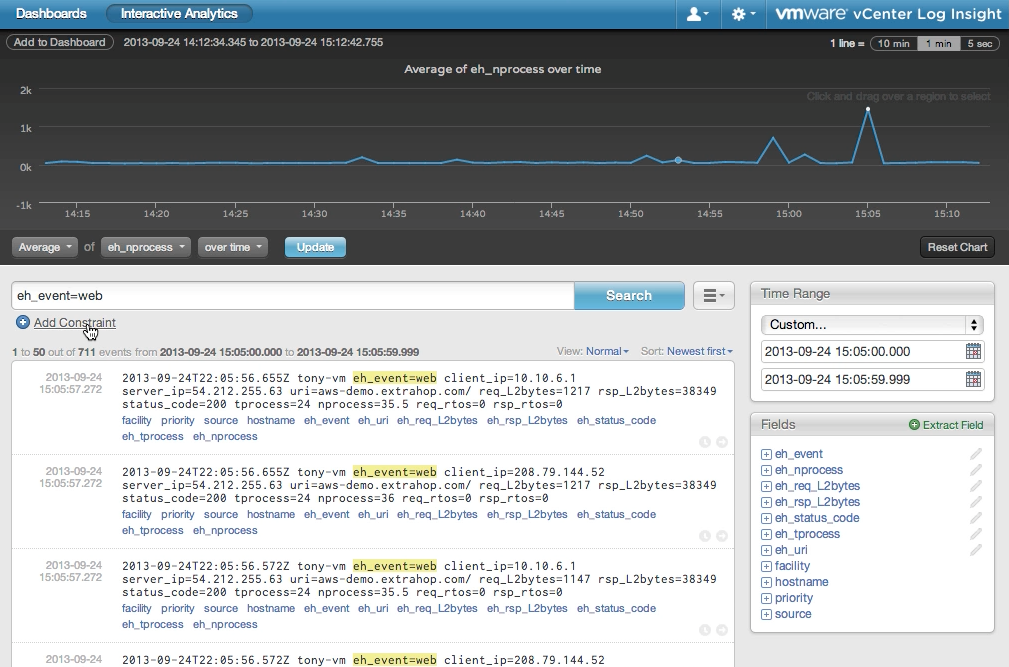
Task: Edit the eh_rsp_L2bytes field pencil icon
Action: tap(976, 502)
